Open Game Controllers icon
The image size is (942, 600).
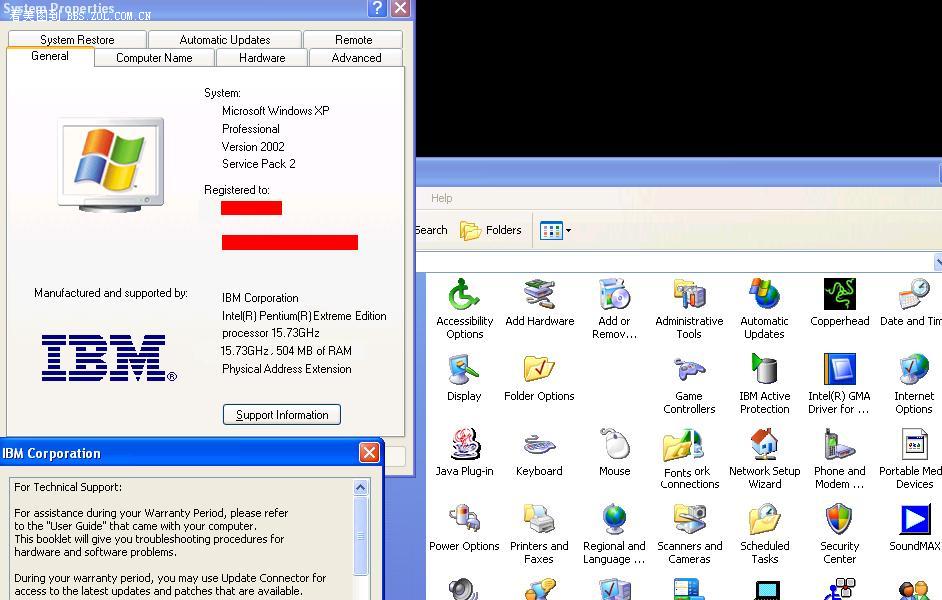coord(689,371)
